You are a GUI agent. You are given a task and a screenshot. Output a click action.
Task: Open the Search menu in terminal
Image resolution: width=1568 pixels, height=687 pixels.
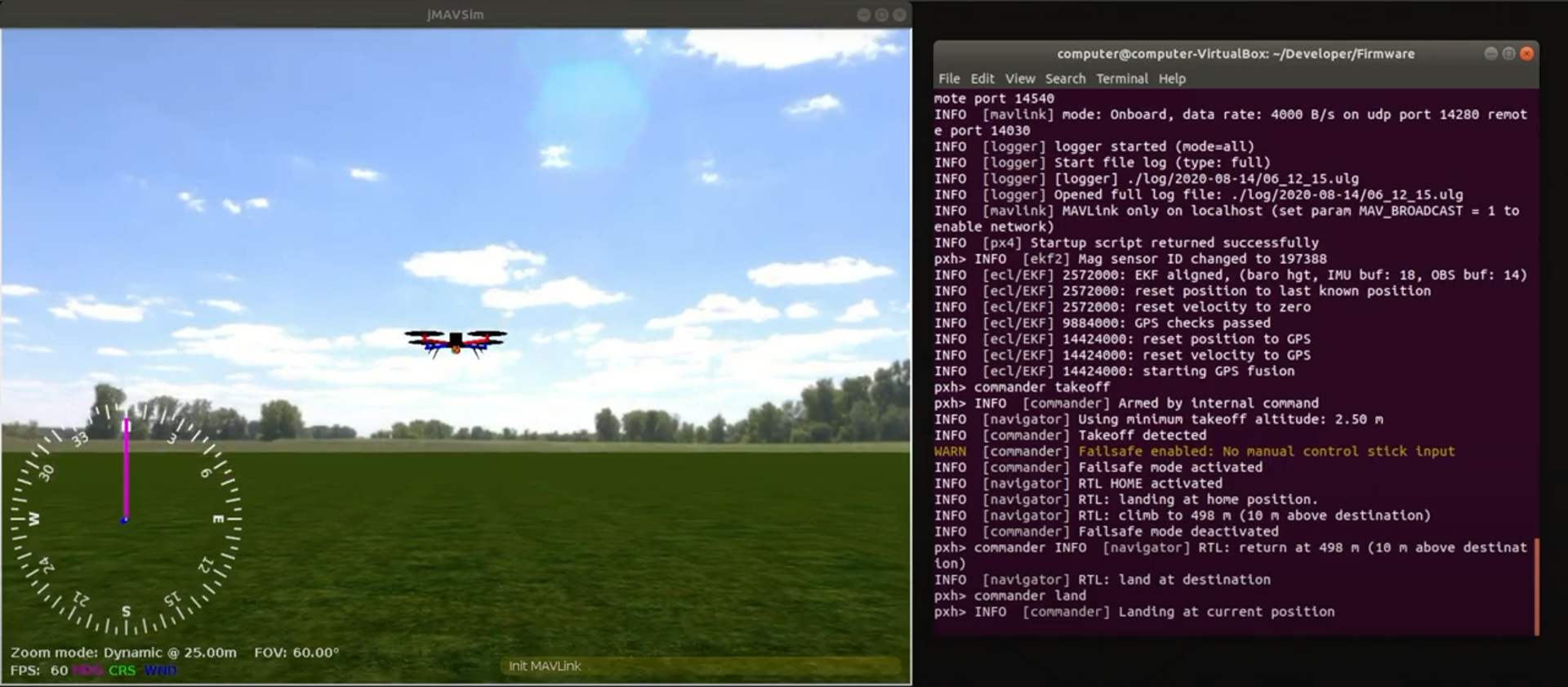(x=1065, y=79)
